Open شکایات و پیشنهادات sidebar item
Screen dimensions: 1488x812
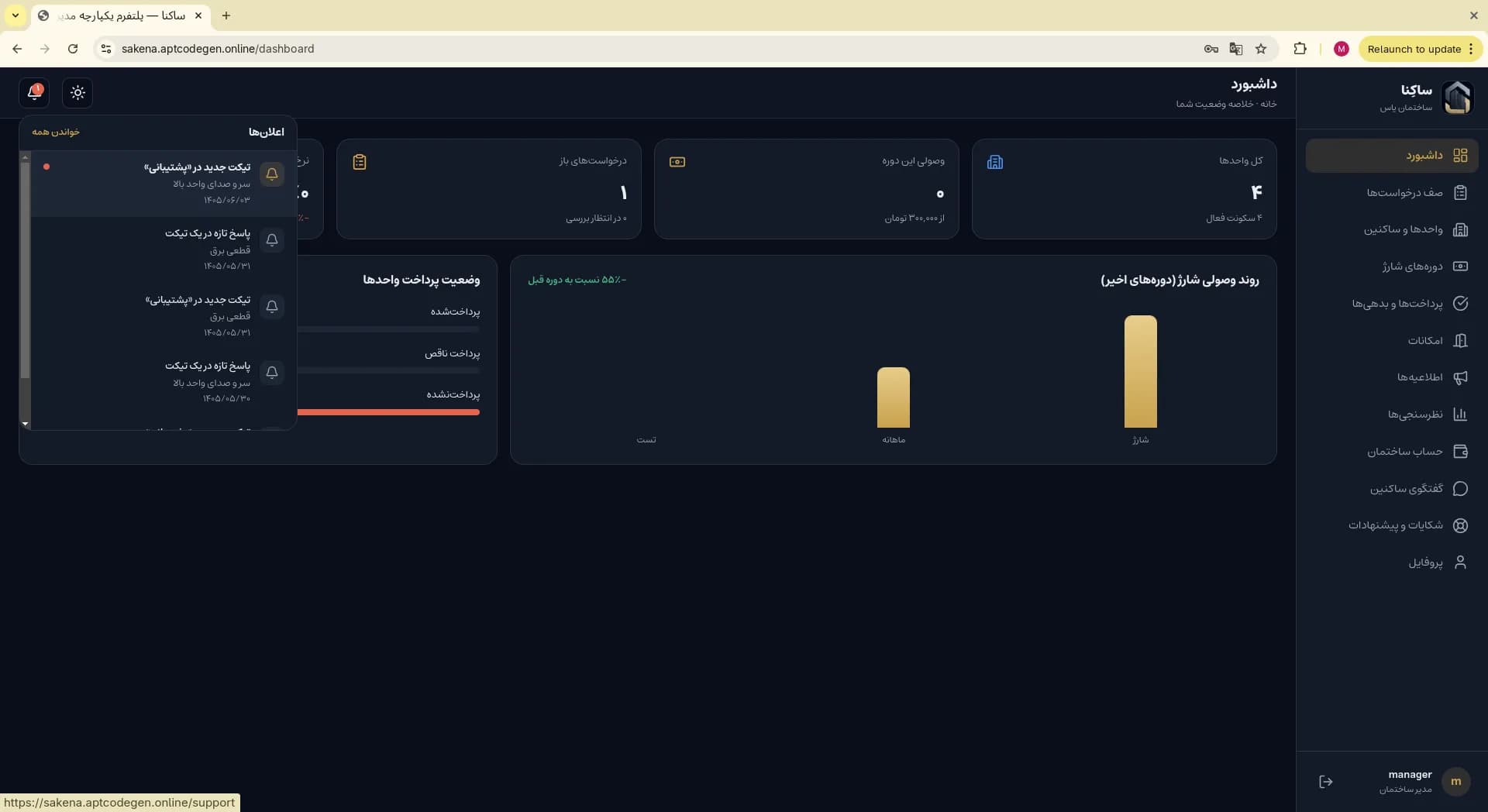click(x=1392, y=525)
